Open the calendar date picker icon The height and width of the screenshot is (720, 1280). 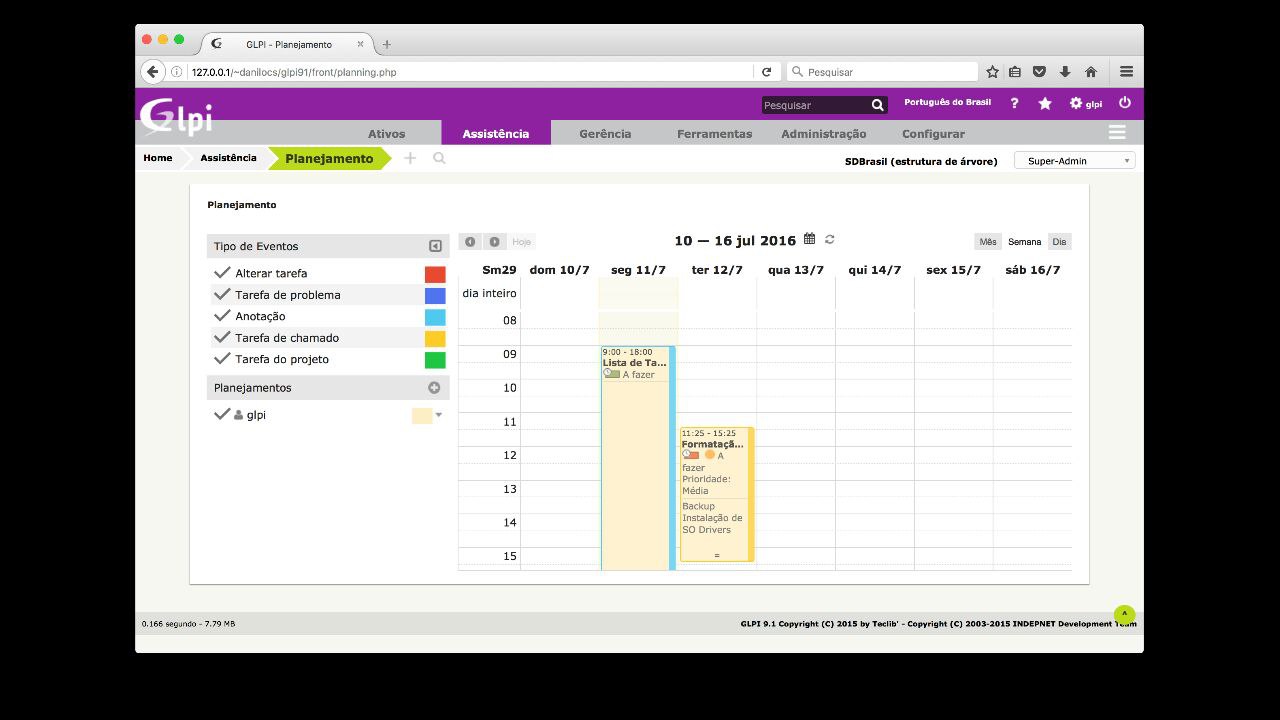coord(810,239)
